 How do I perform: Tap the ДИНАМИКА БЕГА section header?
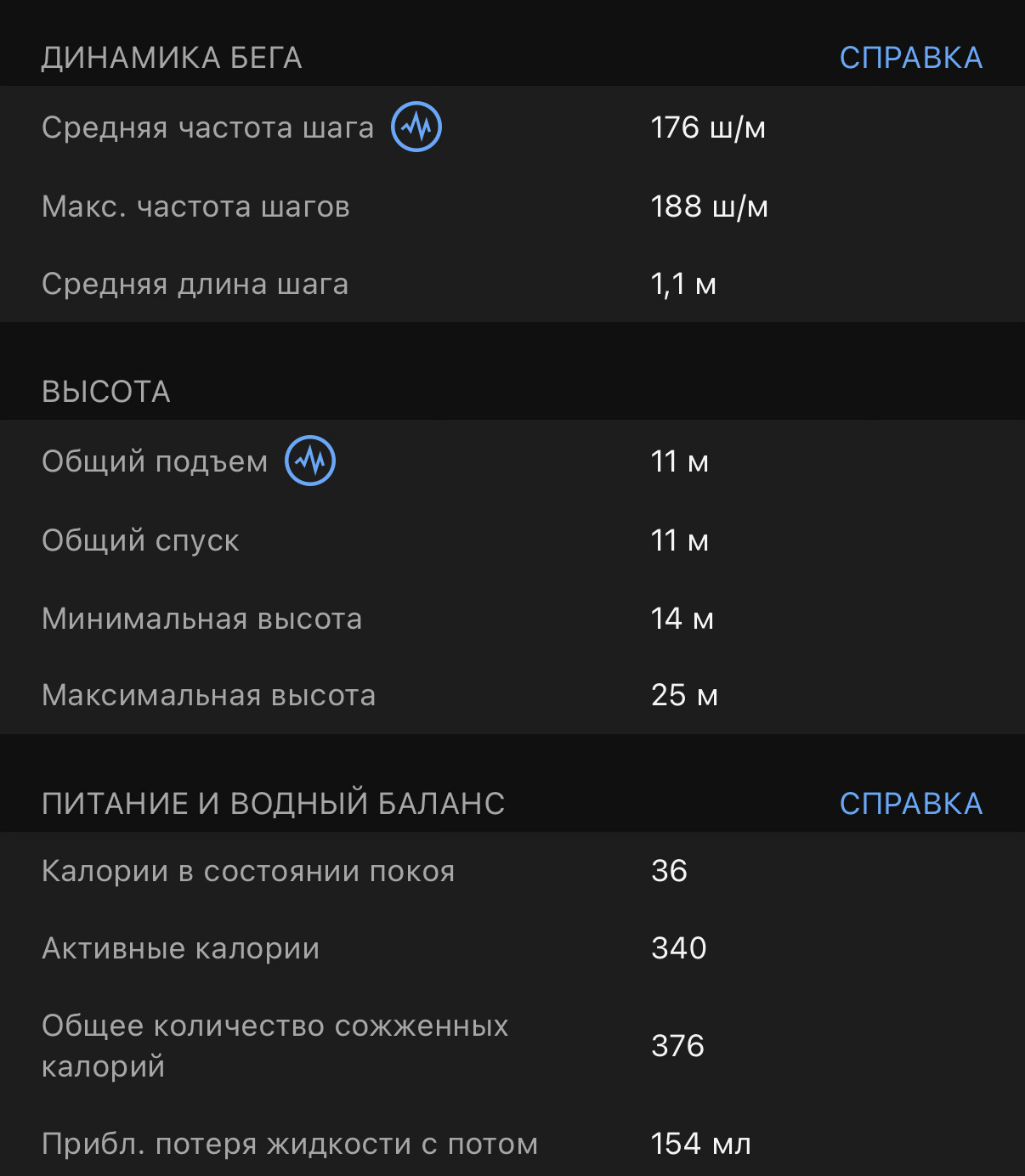click(x=172, y=58)
